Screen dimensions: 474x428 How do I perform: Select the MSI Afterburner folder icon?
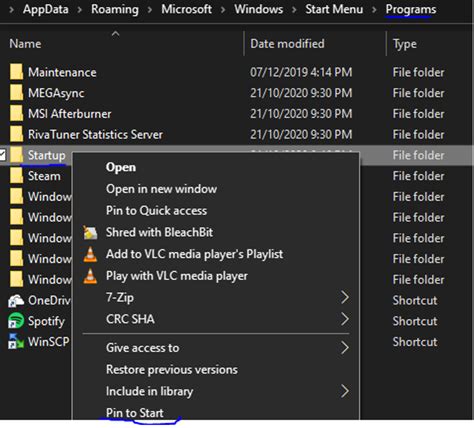pyautogui.click(x=16, y=114)
